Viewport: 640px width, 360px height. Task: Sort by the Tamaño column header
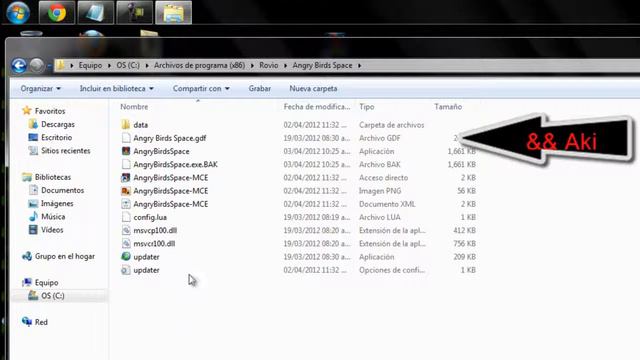[x=448, y=107]
